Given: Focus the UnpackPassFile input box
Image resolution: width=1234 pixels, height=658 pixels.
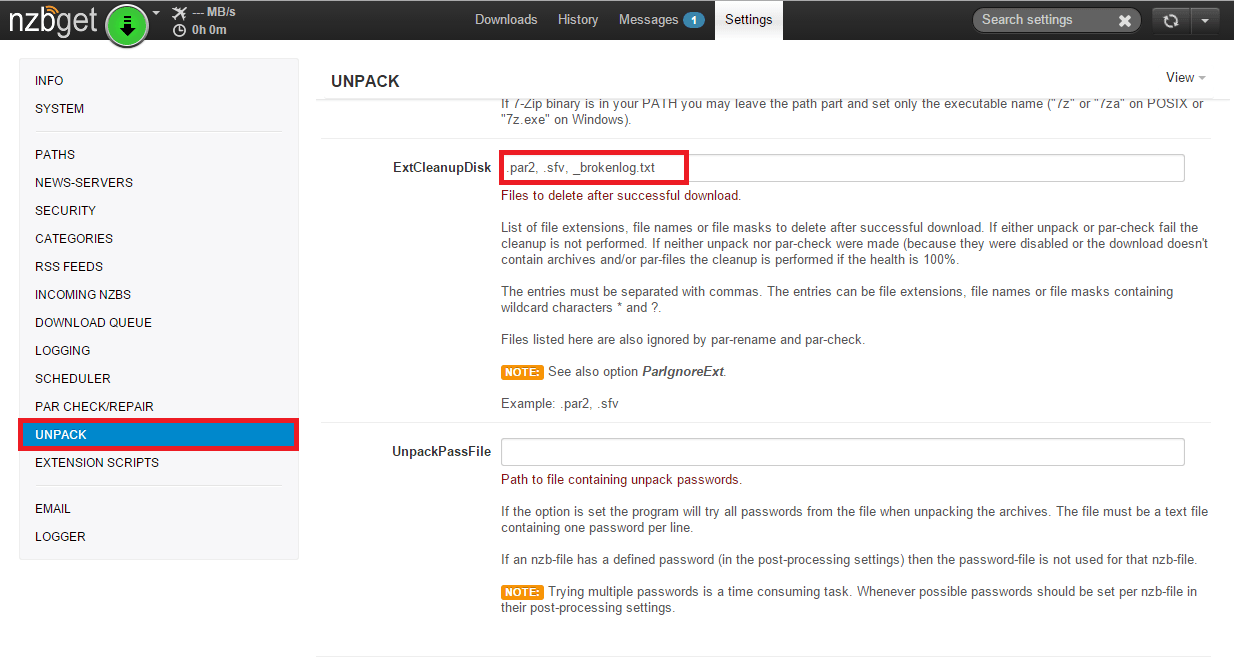Looking at the screenshot, I should coord(842,452).
